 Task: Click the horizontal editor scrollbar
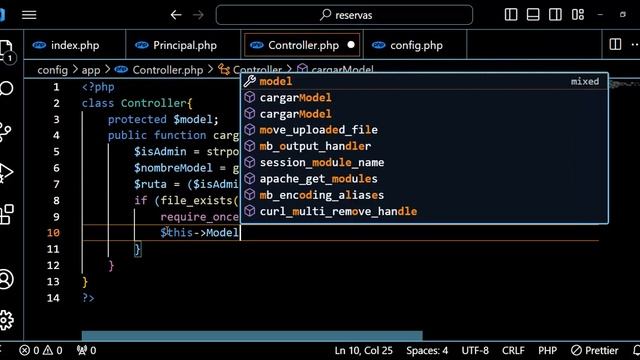coord(252,336)
